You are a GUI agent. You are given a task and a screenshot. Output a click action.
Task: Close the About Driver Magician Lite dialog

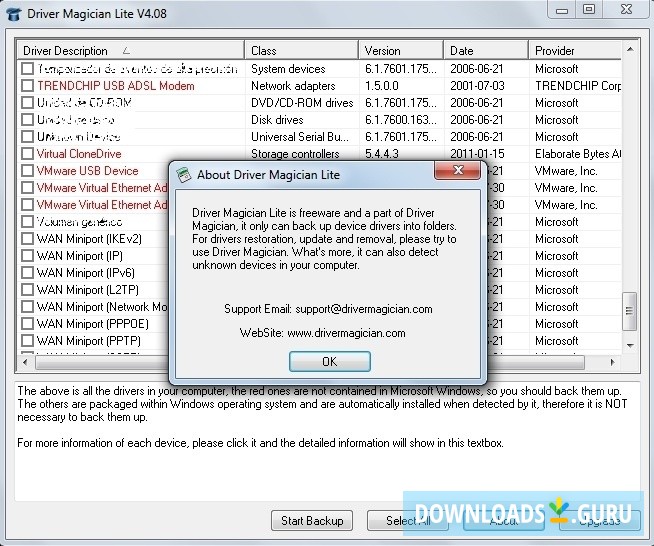pos(458,170)
